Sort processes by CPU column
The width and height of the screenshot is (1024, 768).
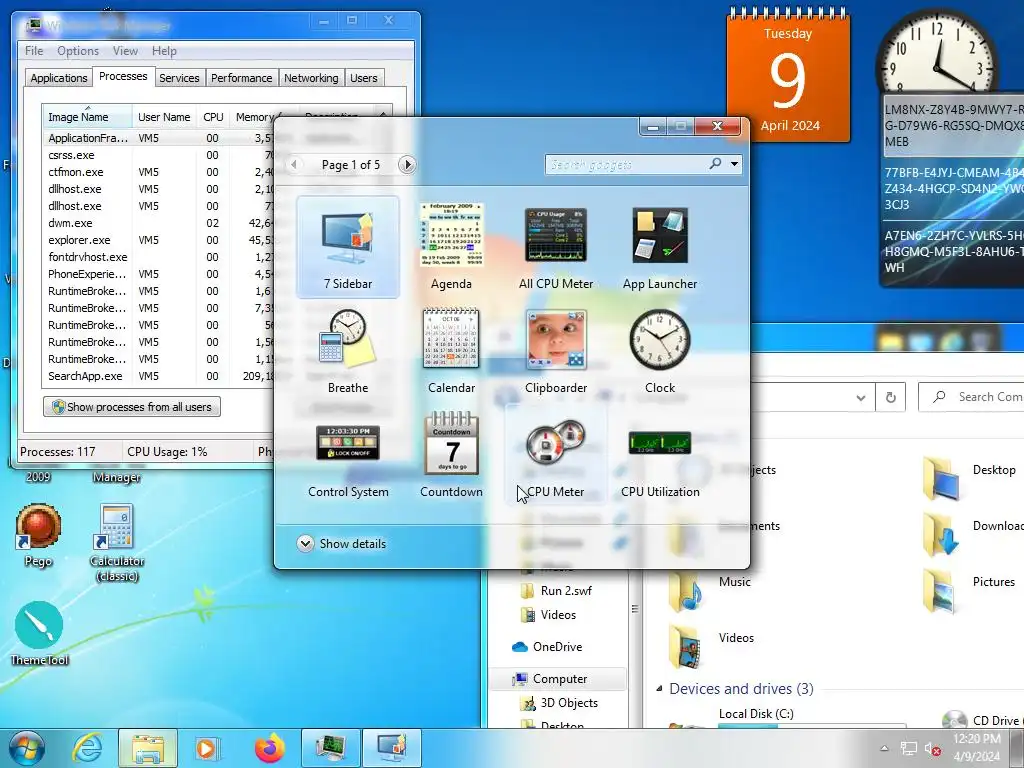coord(213,117)
